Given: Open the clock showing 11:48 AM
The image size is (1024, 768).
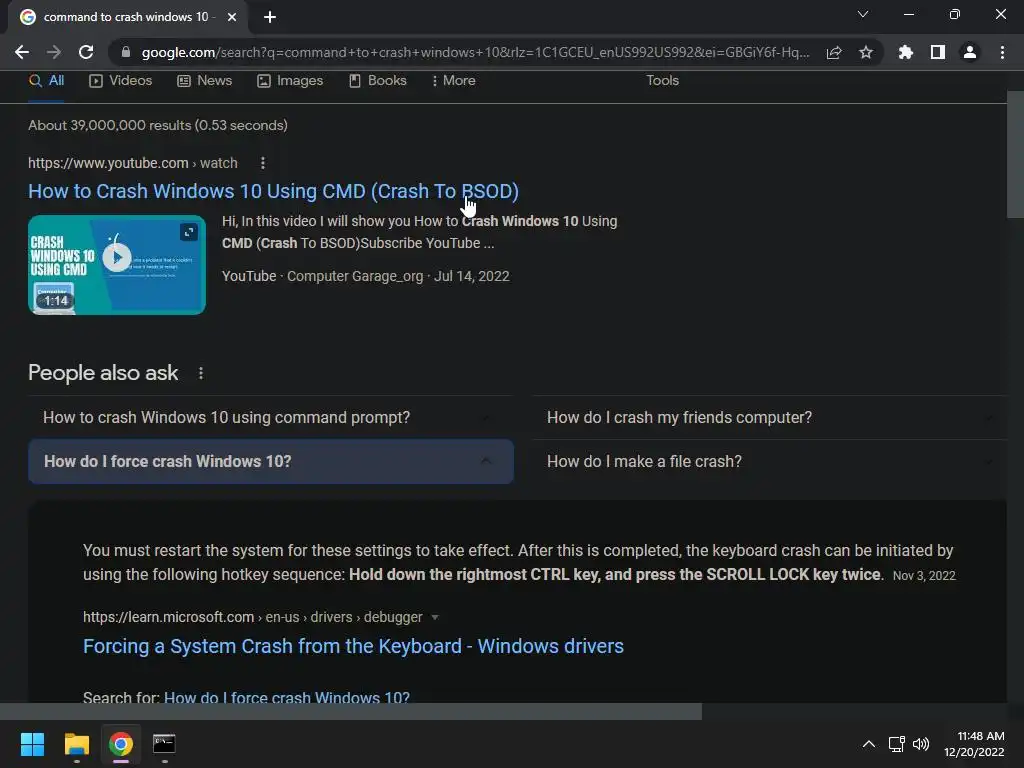Looking at the screenshot, I should click(x=974, y=744).
